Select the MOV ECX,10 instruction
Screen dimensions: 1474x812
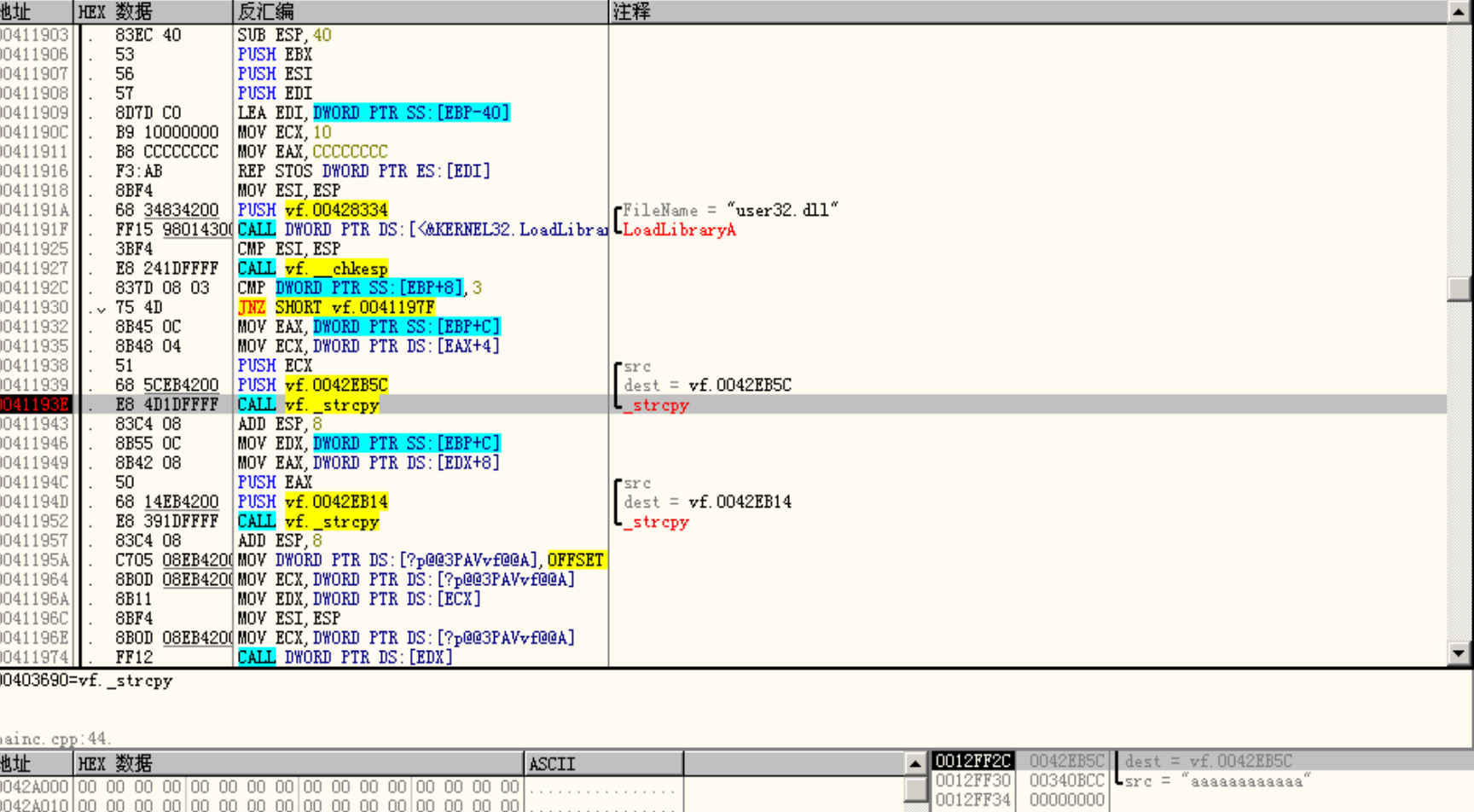284,132
